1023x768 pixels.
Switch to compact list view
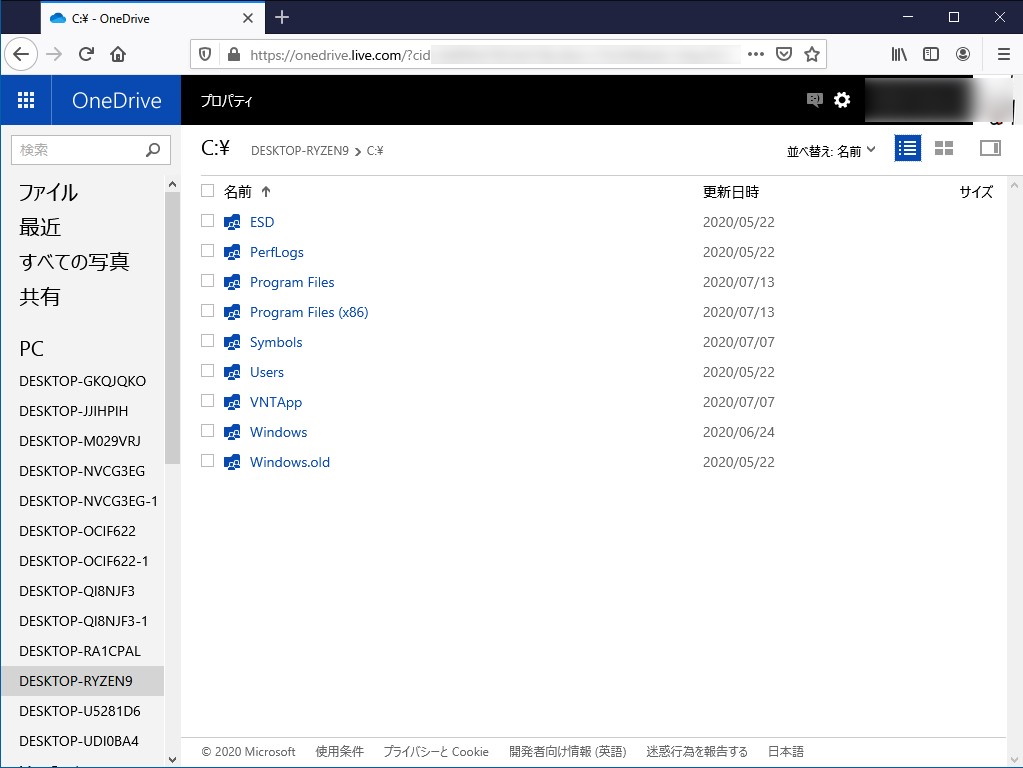pos(906,147)
